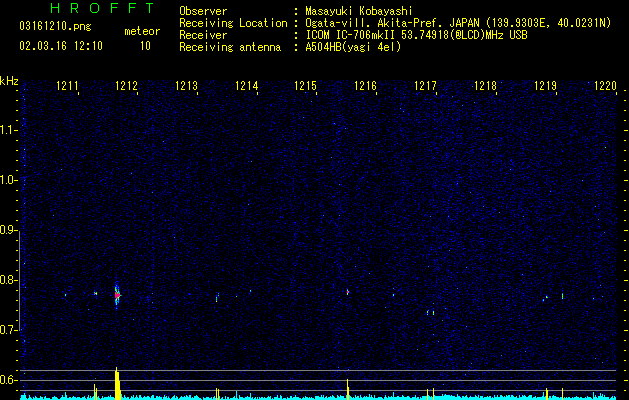Select the antenna value A504HB(yagi 4el)
The image size is (629, 400).
pos(353,47)
